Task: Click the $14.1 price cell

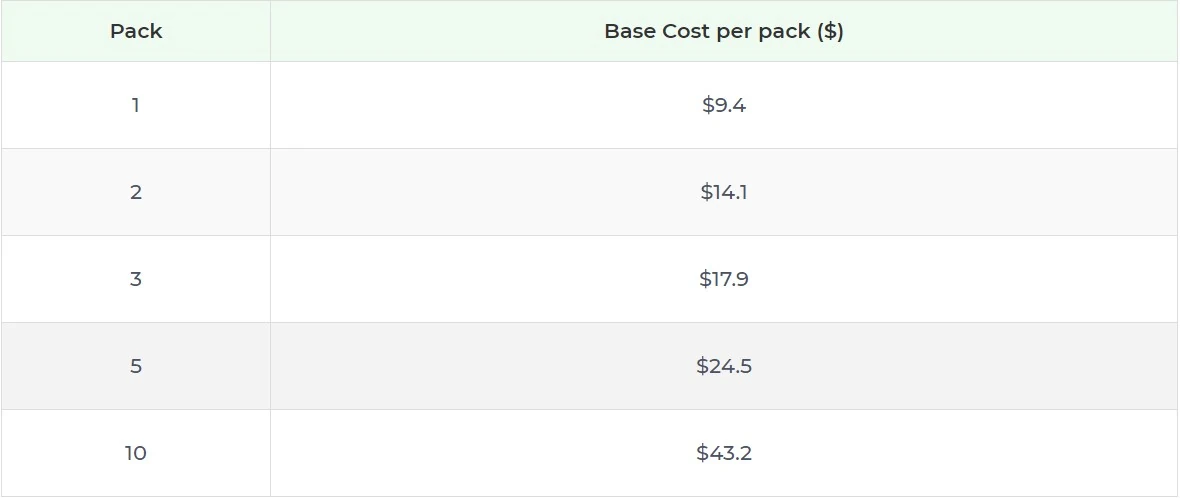Action: point(723,192)
